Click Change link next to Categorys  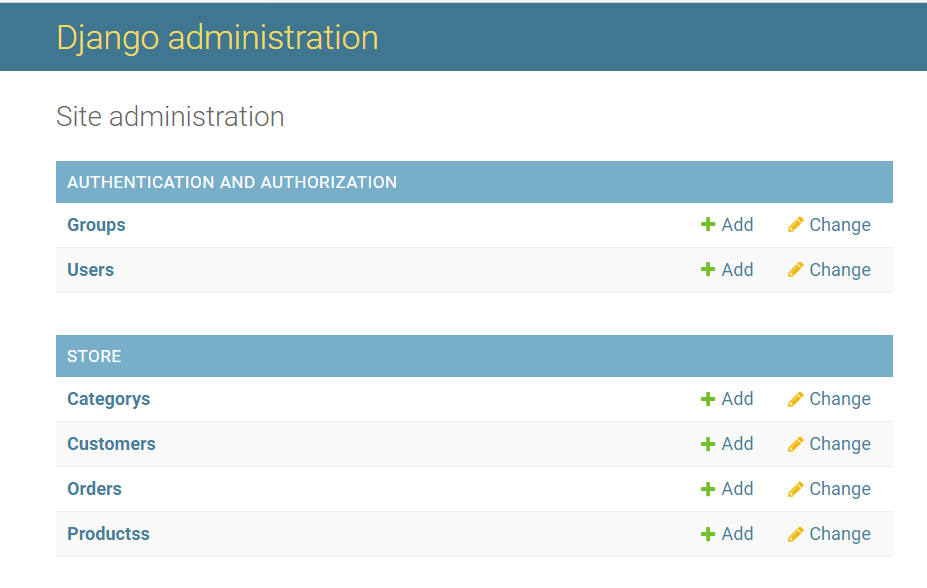click(x=839, y=399)
